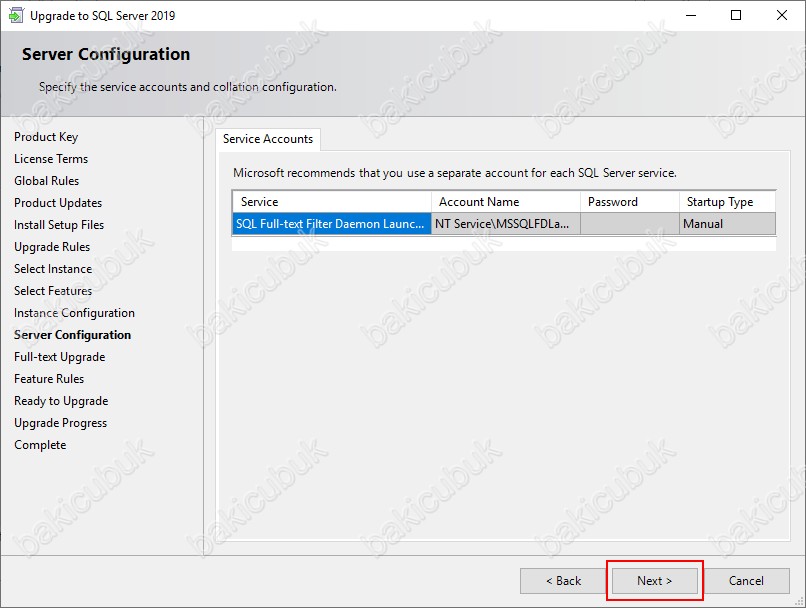Select Ready to Upgrade step
The width and height of the screenshot is (806, 608).
point(61,401)
